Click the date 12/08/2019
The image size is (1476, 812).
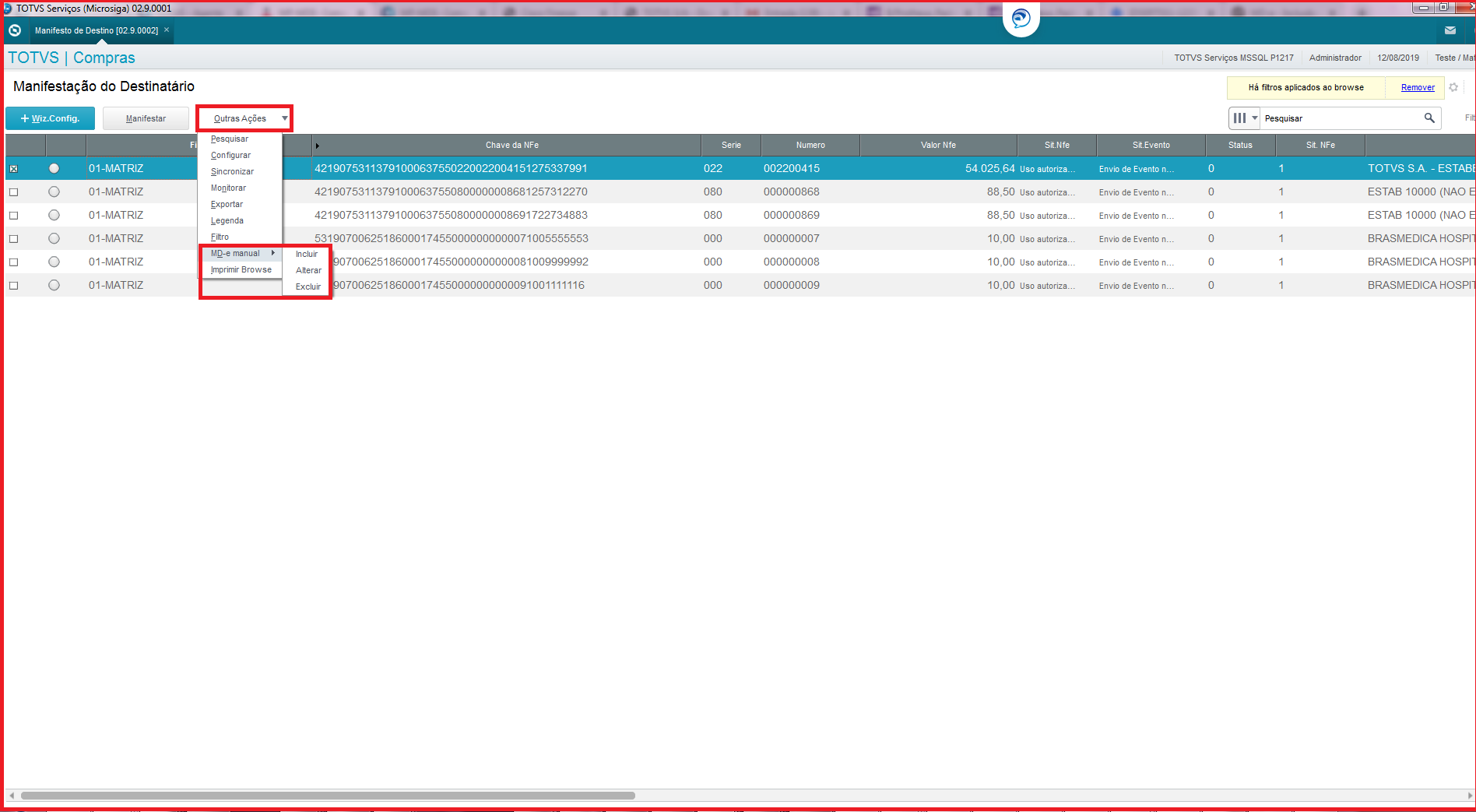1397,58
